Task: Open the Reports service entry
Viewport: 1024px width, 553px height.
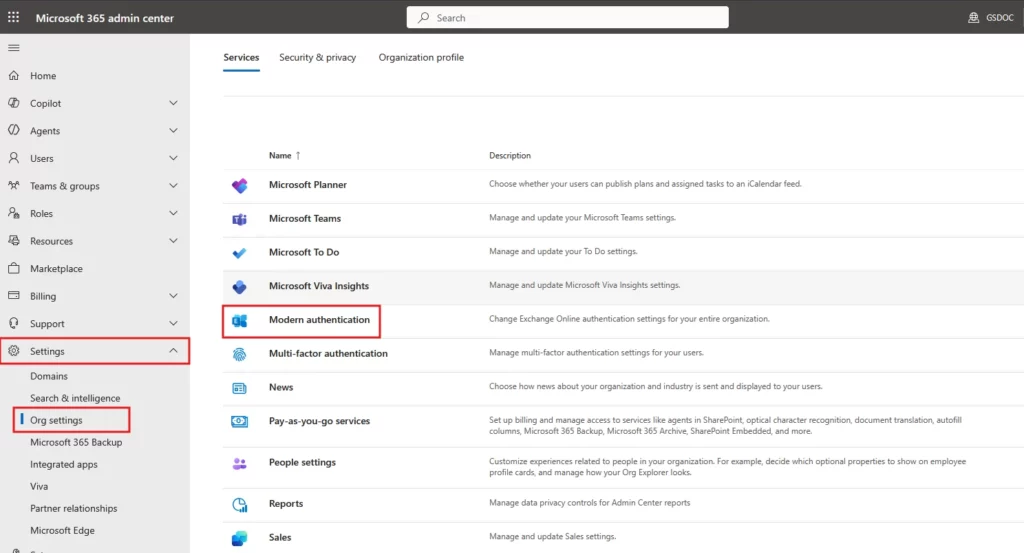Action: click(x=286, y=504)
